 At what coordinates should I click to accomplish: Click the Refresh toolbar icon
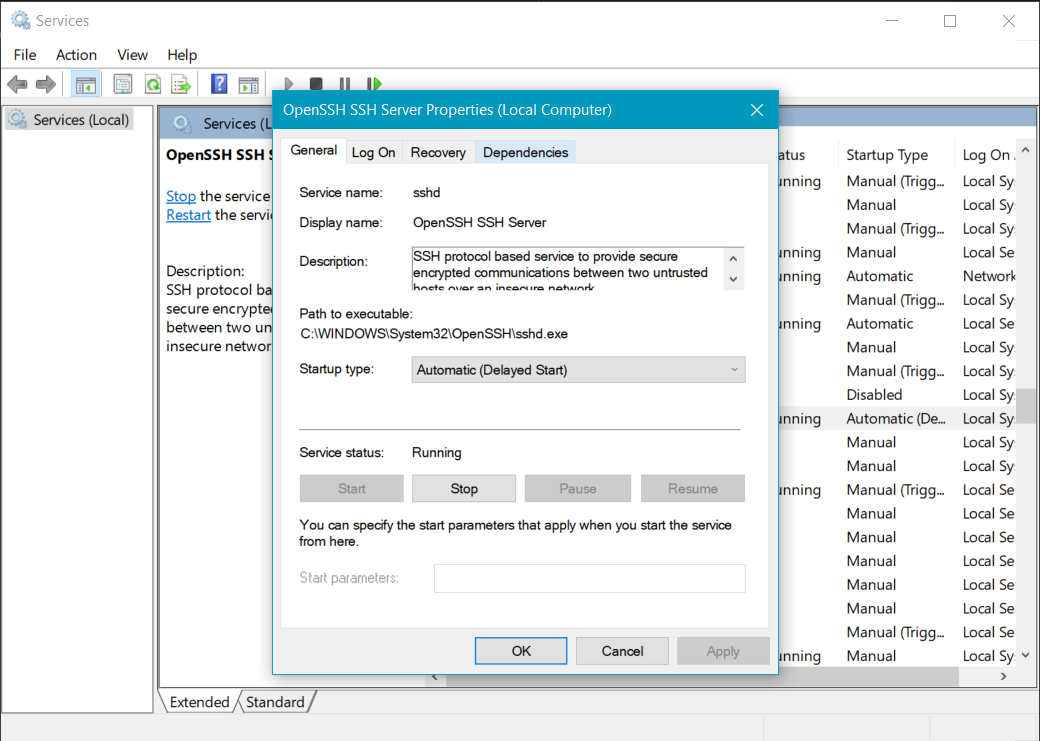pyautogui.click(x=153, y=84)
